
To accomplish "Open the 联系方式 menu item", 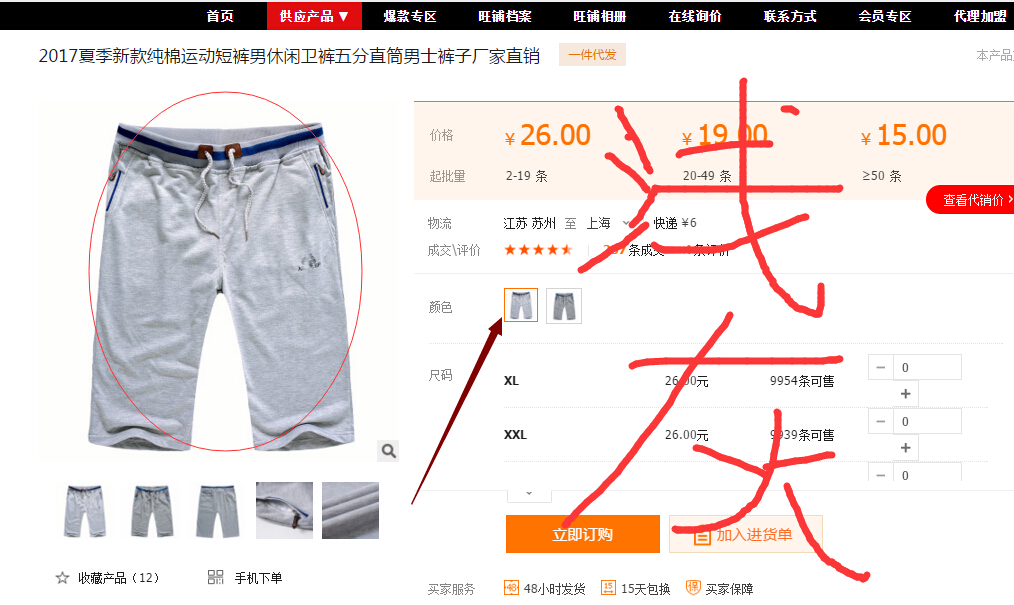I will tap(790, 16).
